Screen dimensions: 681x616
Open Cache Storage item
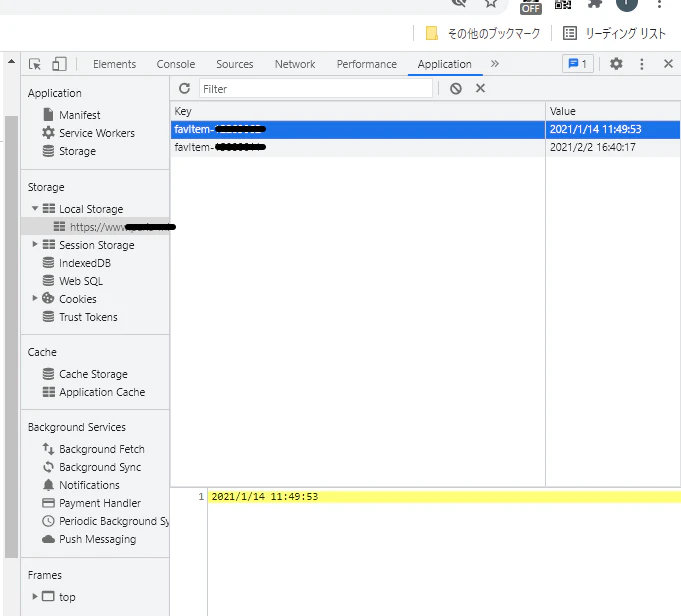tap(93, 374)
